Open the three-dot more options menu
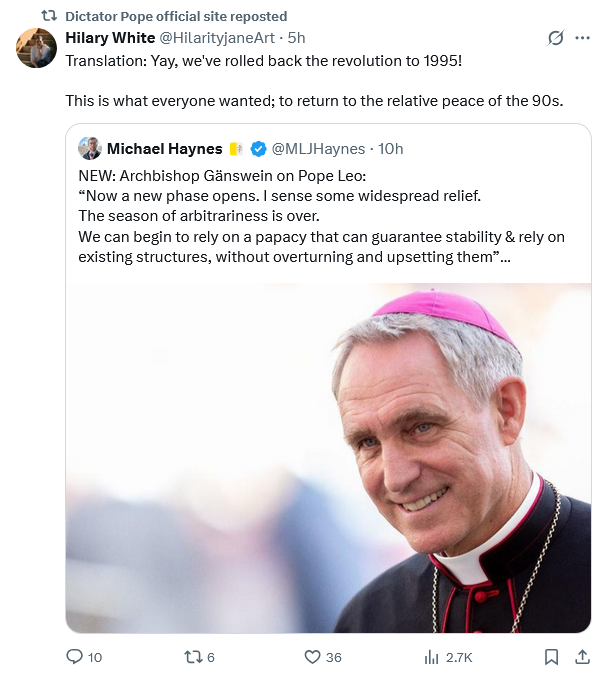Screen dimensions: 609x679 [583, 38]
